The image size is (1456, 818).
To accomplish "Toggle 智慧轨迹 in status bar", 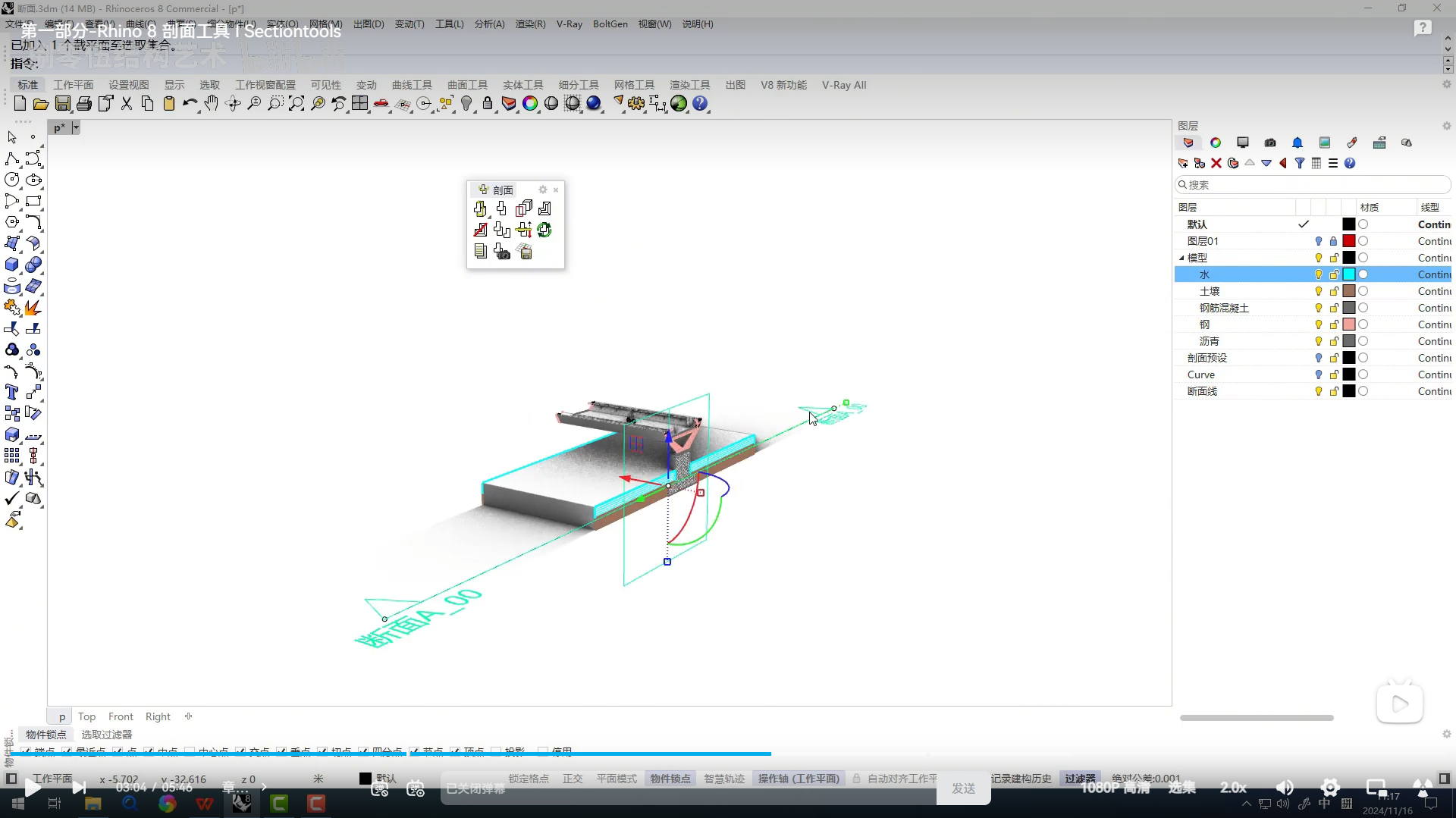I will click(724, 779).
